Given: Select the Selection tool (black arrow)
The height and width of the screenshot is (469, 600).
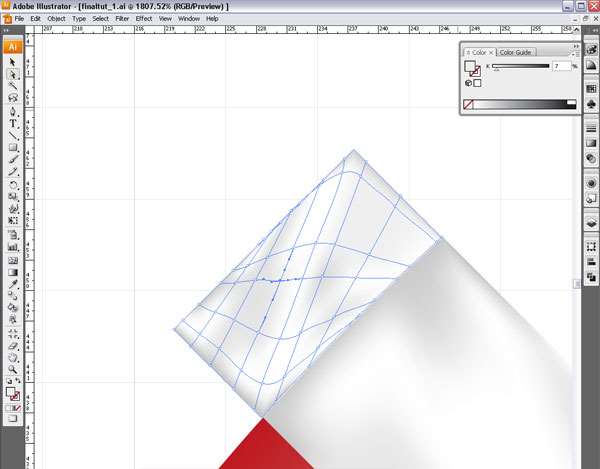Looking at the screenshot, I should point(13,62).
